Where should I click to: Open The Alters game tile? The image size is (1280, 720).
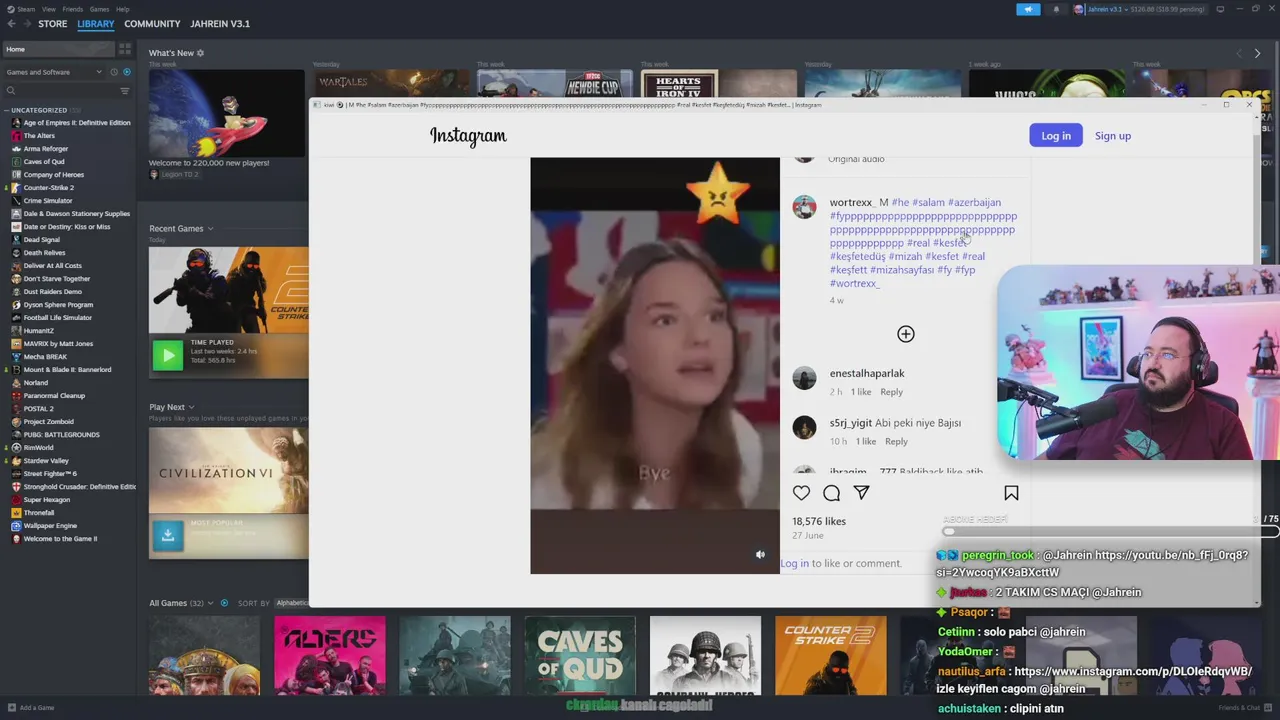(330, 656)
